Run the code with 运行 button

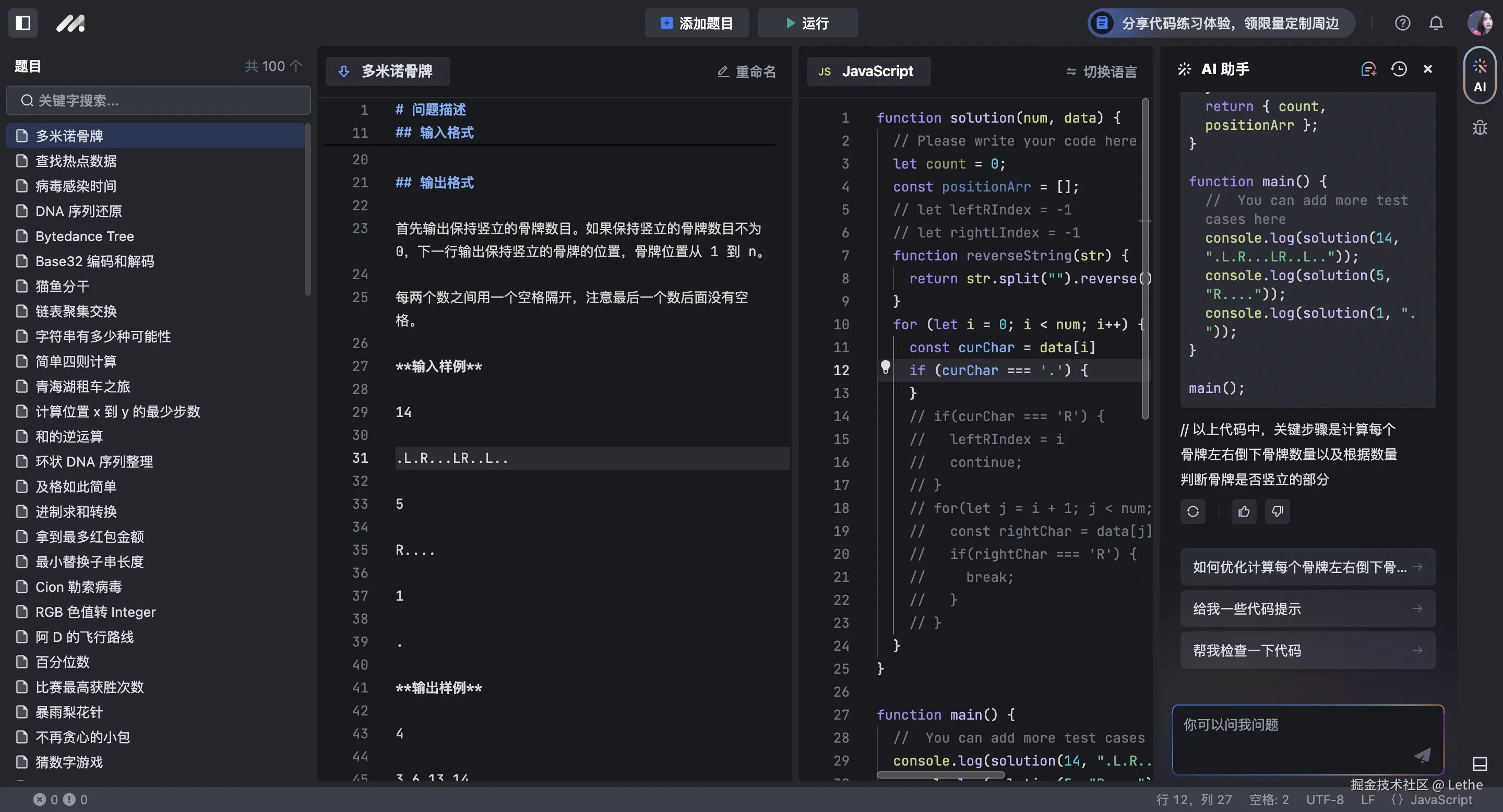coord(807,23)
